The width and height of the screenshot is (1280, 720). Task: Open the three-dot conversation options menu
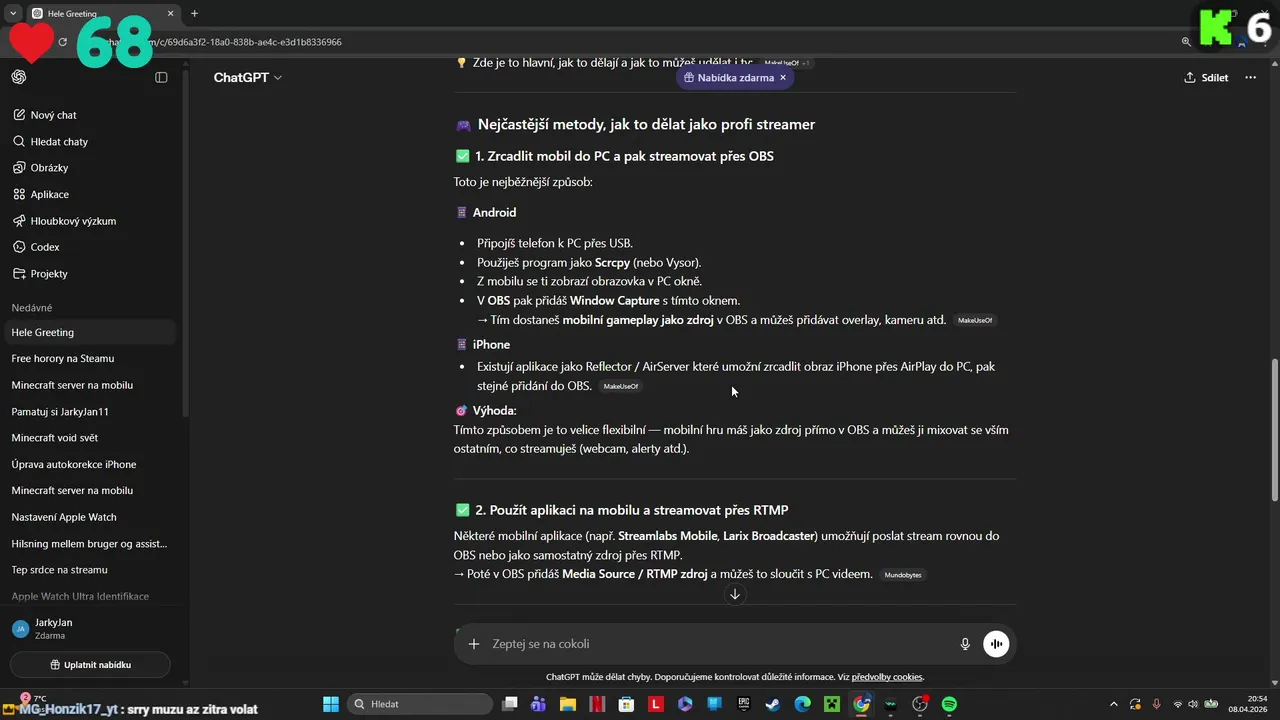click(1250, 77)
